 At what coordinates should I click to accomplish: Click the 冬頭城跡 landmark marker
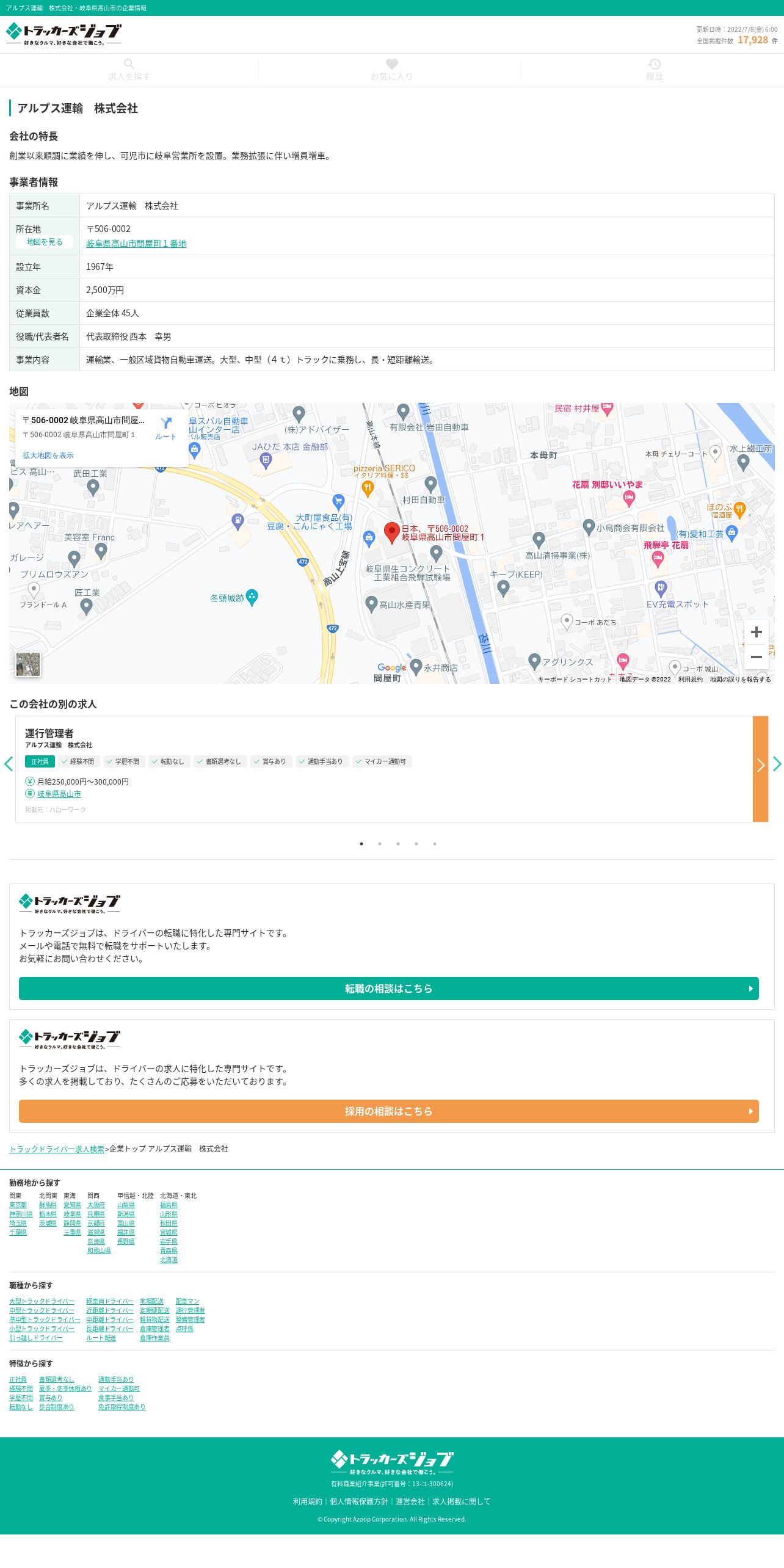coord(252,597)
